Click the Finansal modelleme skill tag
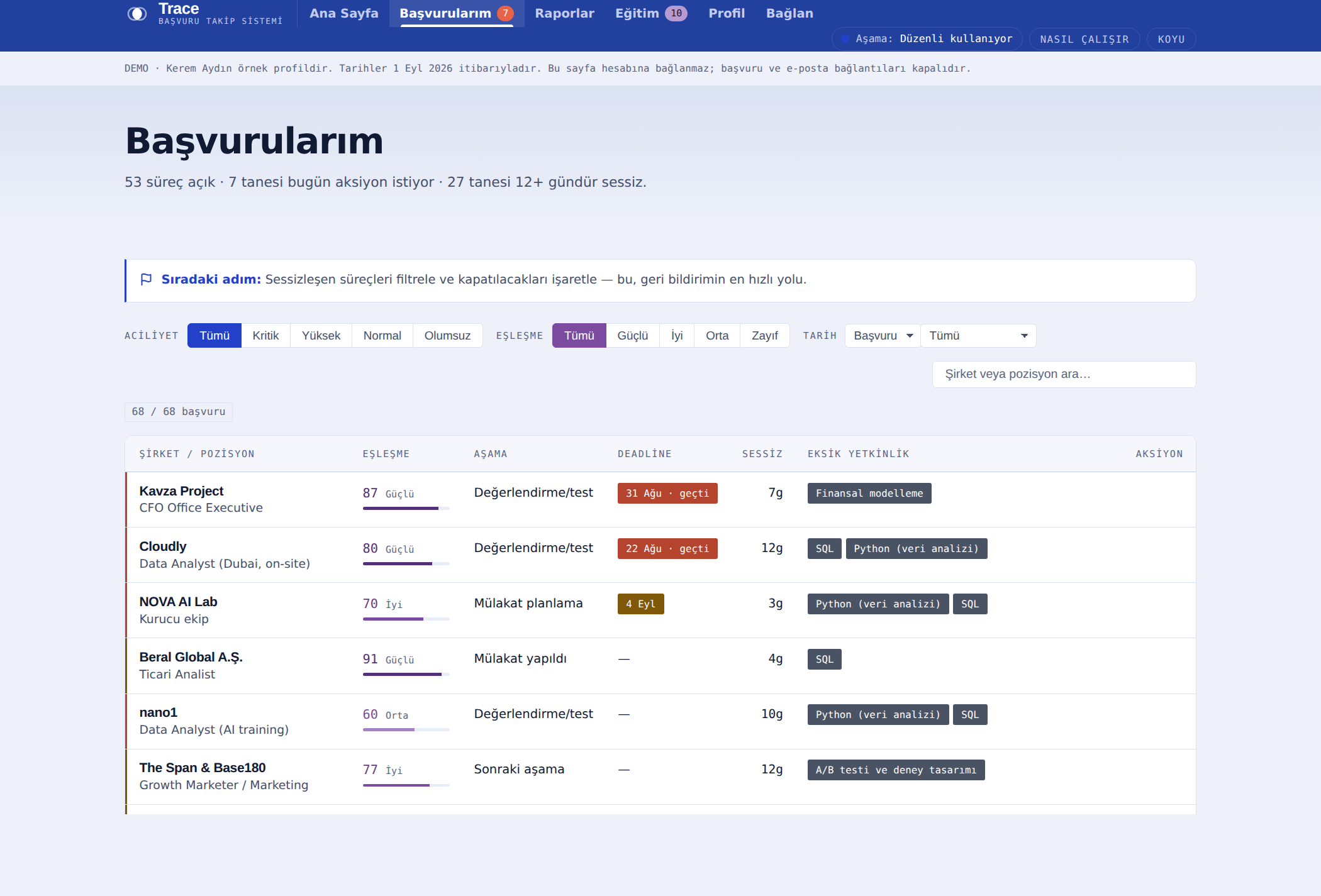 click(869, 494)
